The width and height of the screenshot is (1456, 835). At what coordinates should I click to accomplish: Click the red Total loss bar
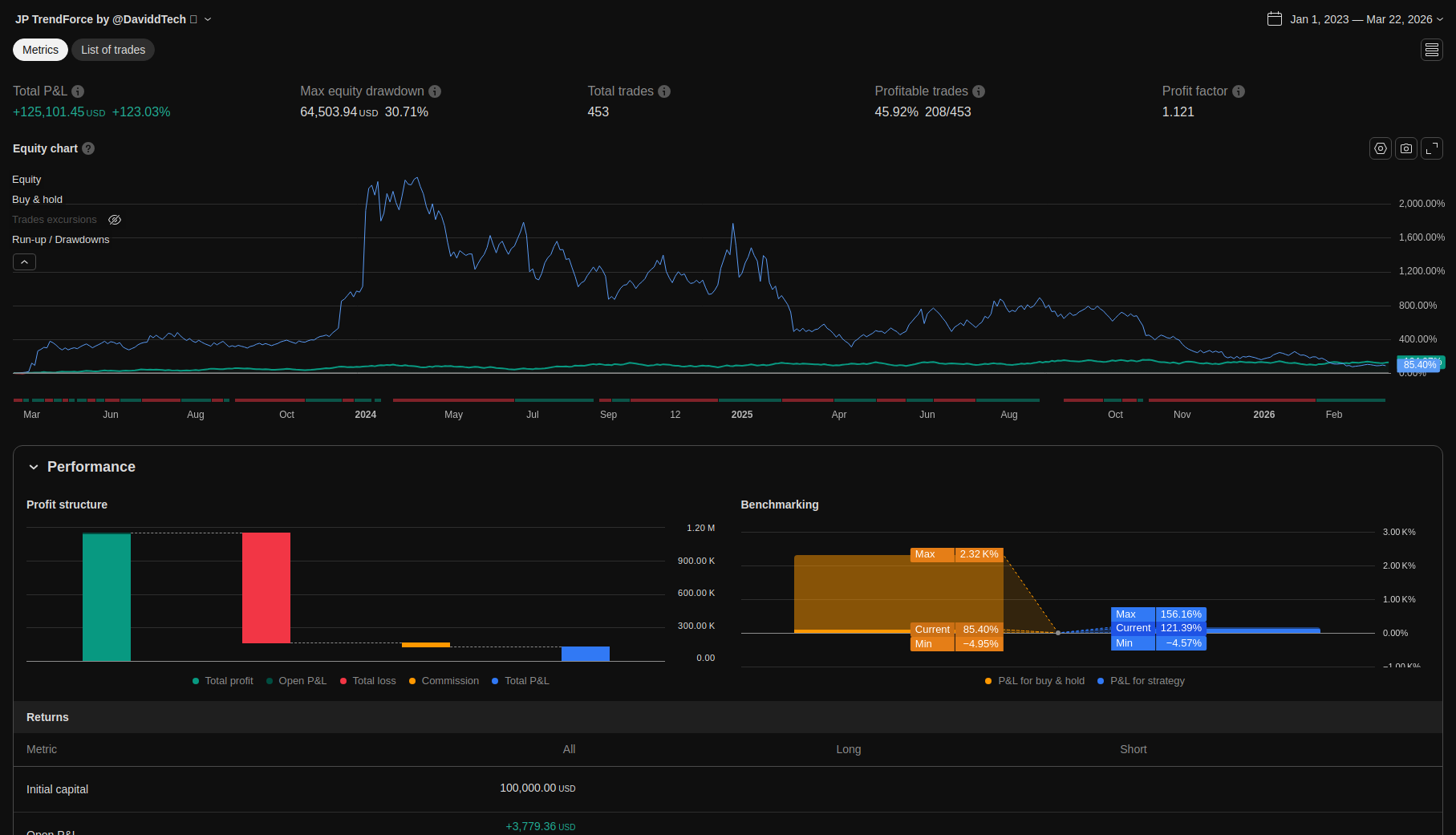(x=266, y=587)
